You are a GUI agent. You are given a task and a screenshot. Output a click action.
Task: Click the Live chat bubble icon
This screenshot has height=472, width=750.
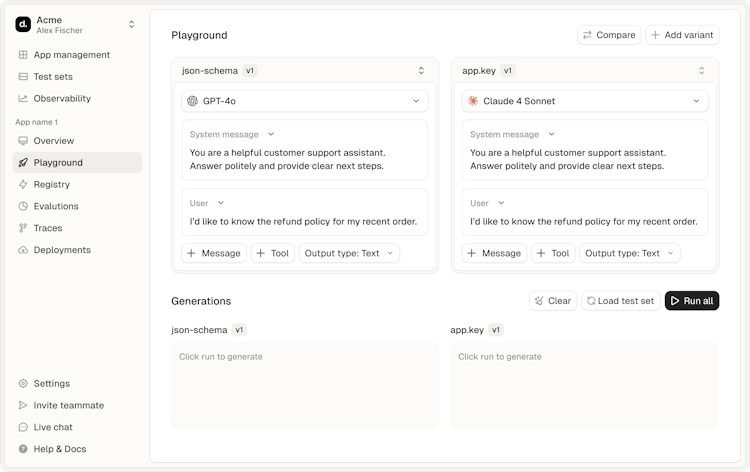[x=23, y=427]
